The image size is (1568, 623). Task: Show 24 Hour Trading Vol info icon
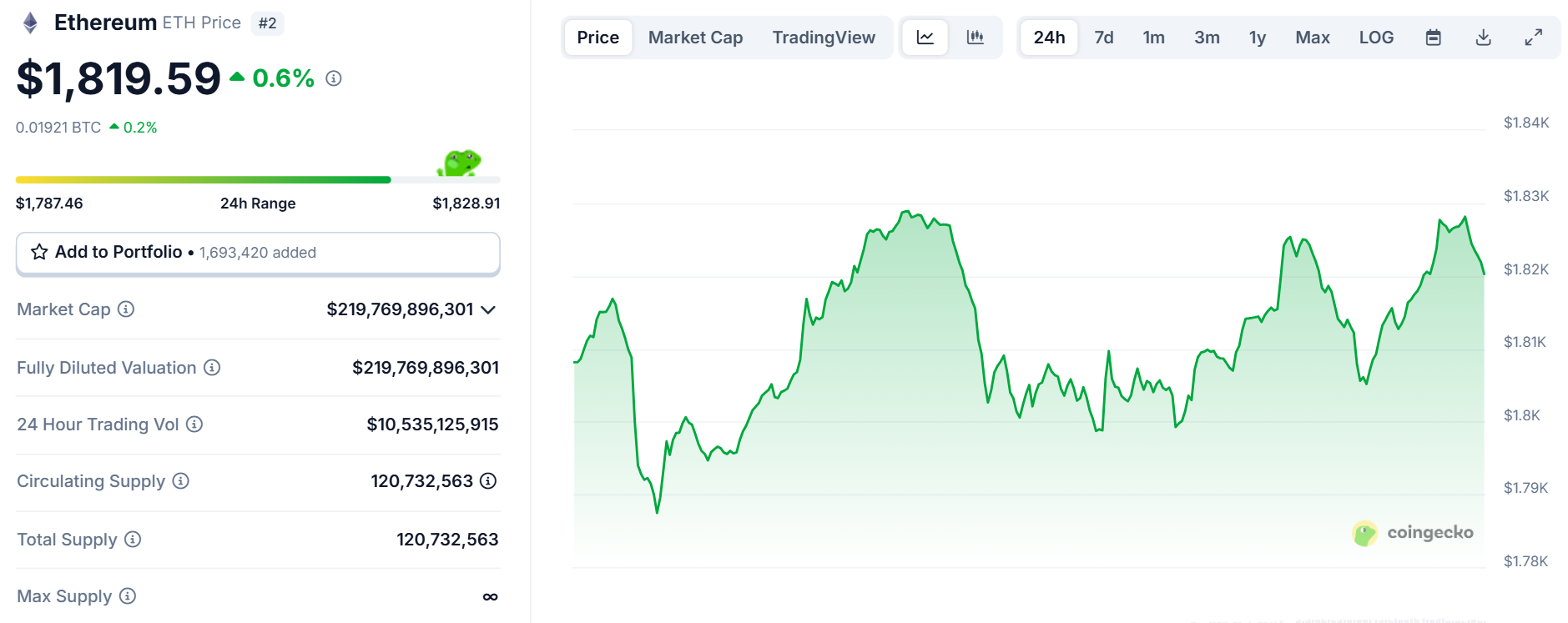coord(194,425)
